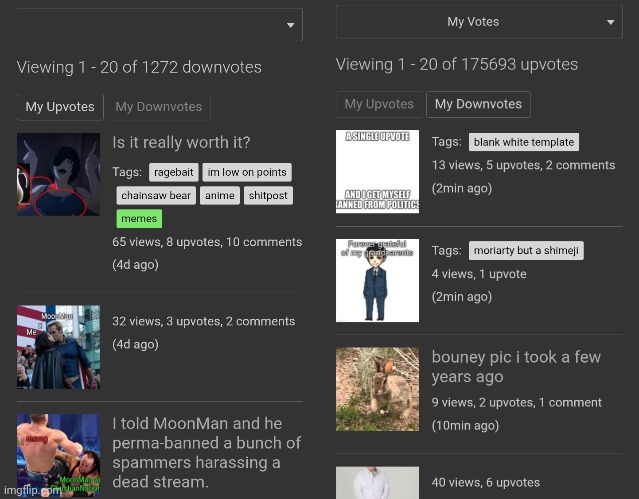The width and height of the screenshot is (639, 499).
Task: Click the green memes tag
Action: 139,219
